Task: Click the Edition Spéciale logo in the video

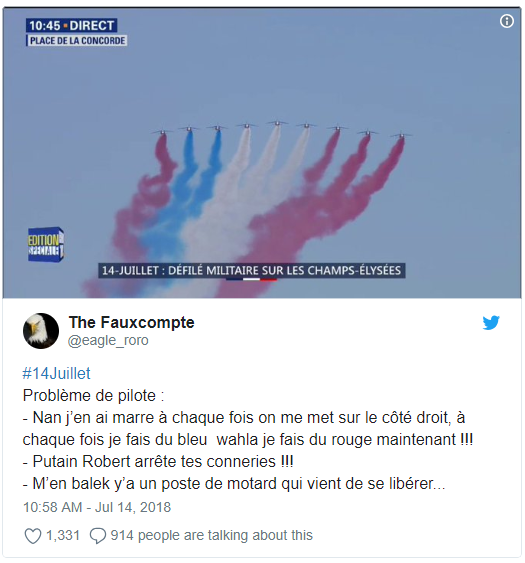Action: coord(46,244)
